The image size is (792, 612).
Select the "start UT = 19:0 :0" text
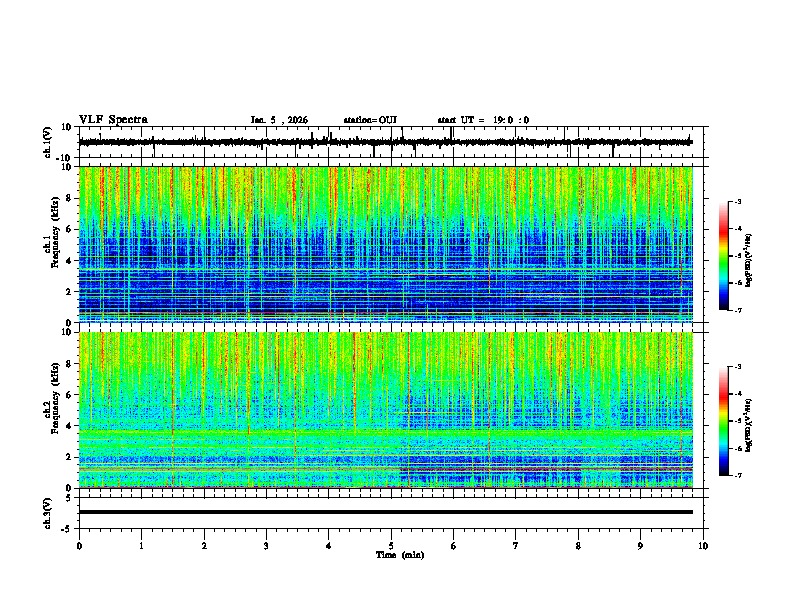(483, 120)
